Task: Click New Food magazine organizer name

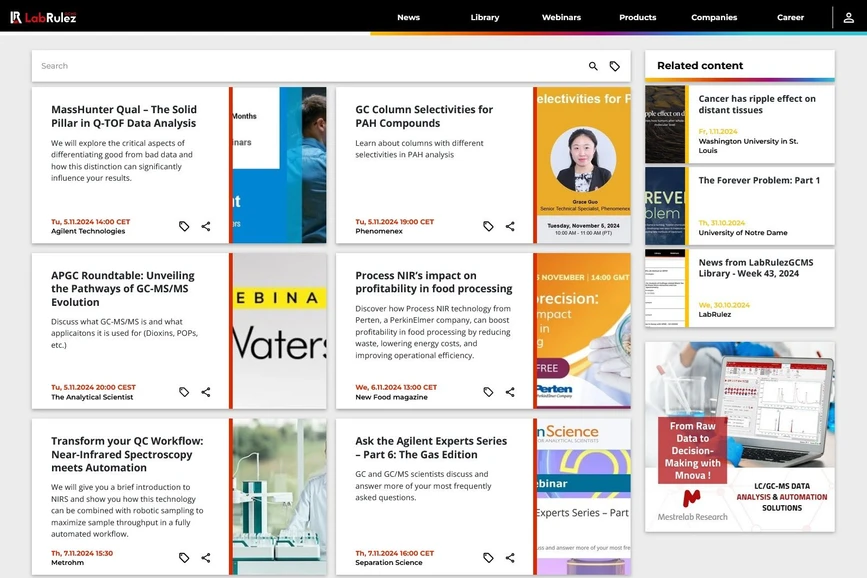Action: coord(391,397)
